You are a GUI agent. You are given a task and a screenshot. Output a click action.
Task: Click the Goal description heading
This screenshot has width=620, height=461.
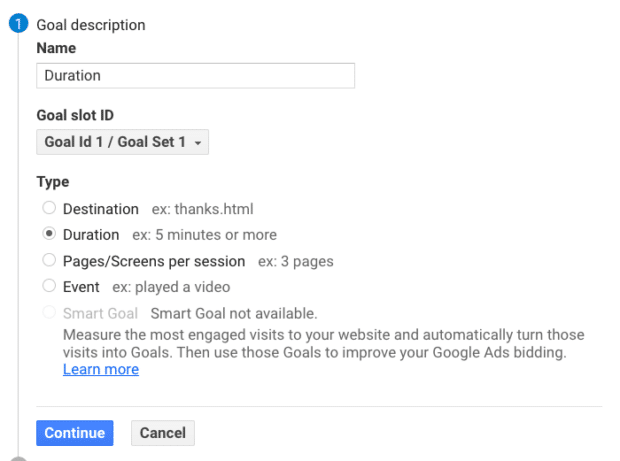[x=90, y=25]
